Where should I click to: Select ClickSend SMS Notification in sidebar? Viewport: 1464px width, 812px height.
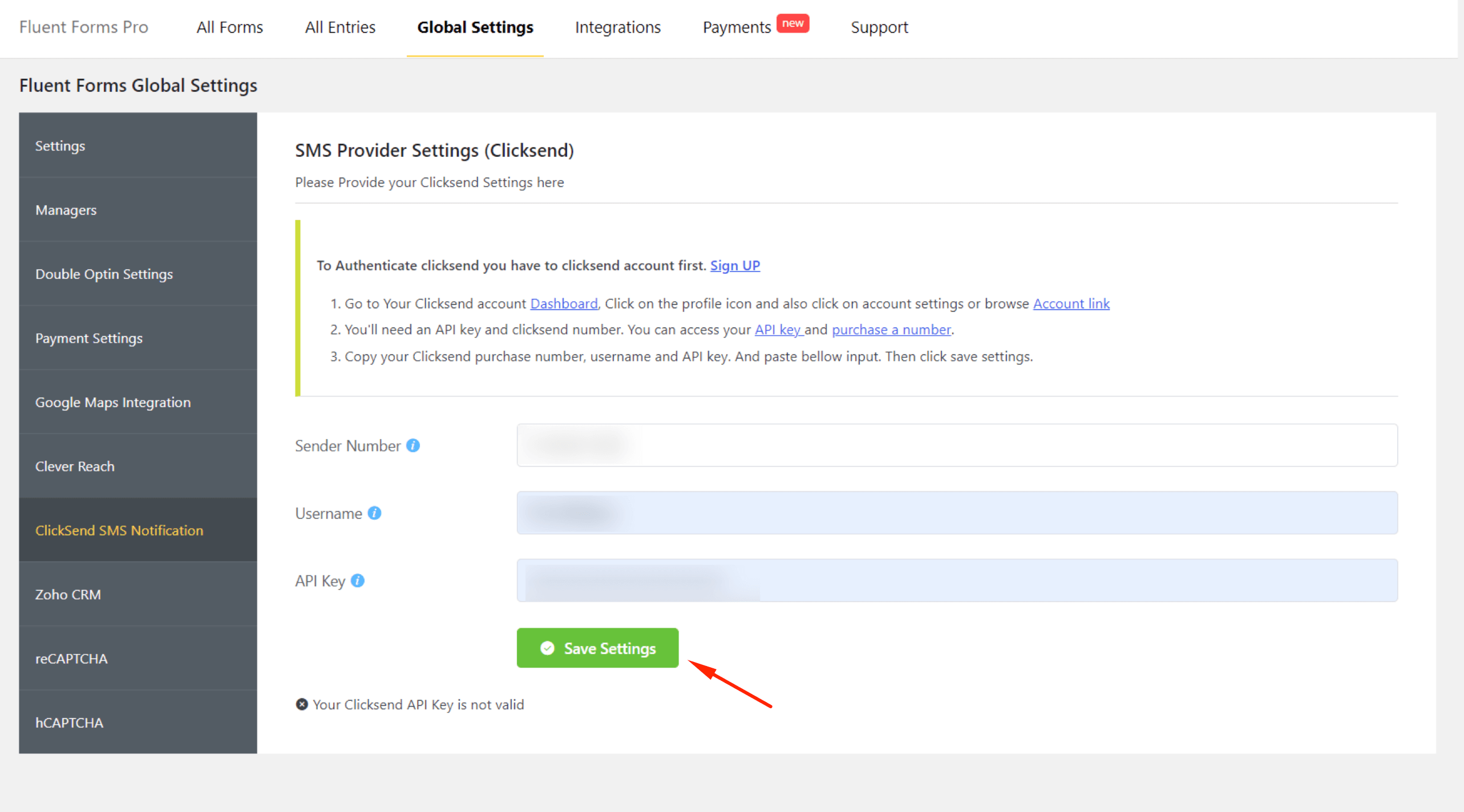coord(138,530)
